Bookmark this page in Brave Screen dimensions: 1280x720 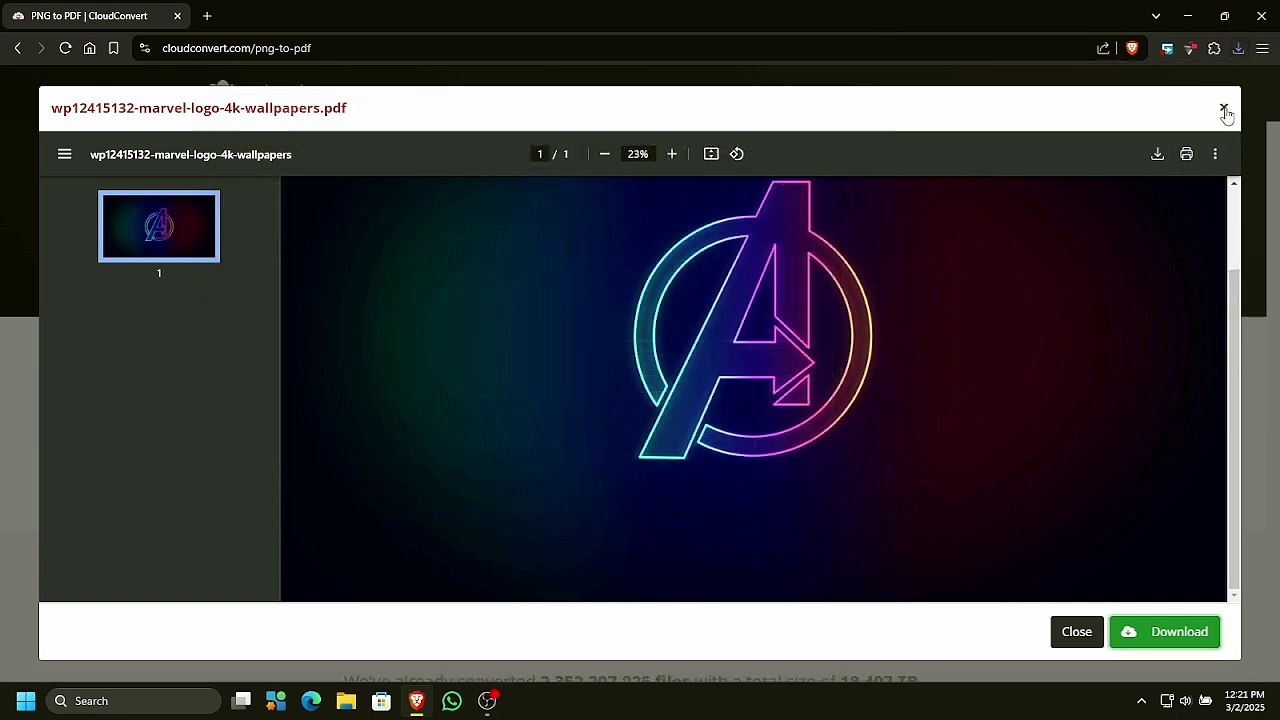click(x=113, y=48)
